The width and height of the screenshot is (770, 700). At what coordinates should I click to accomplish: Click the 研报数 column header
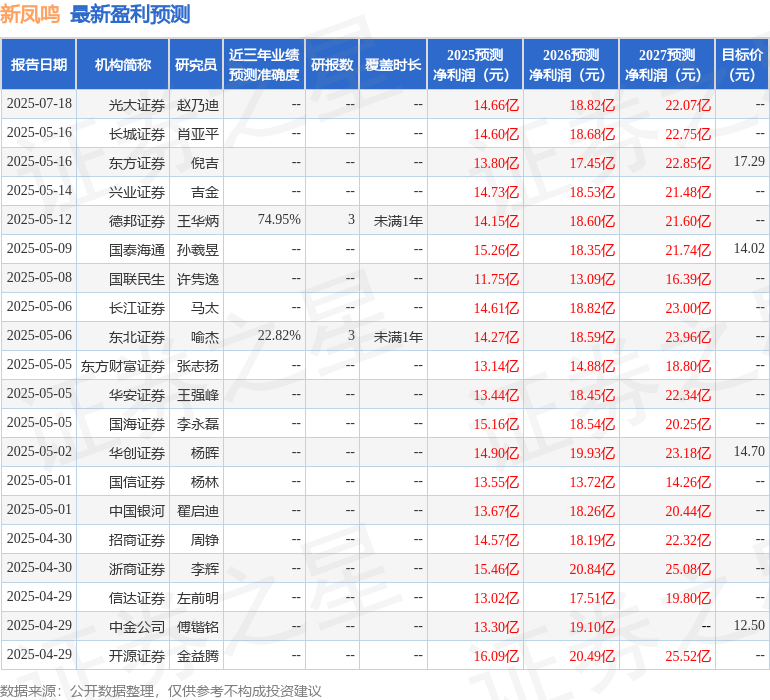(x=332, y=64)
